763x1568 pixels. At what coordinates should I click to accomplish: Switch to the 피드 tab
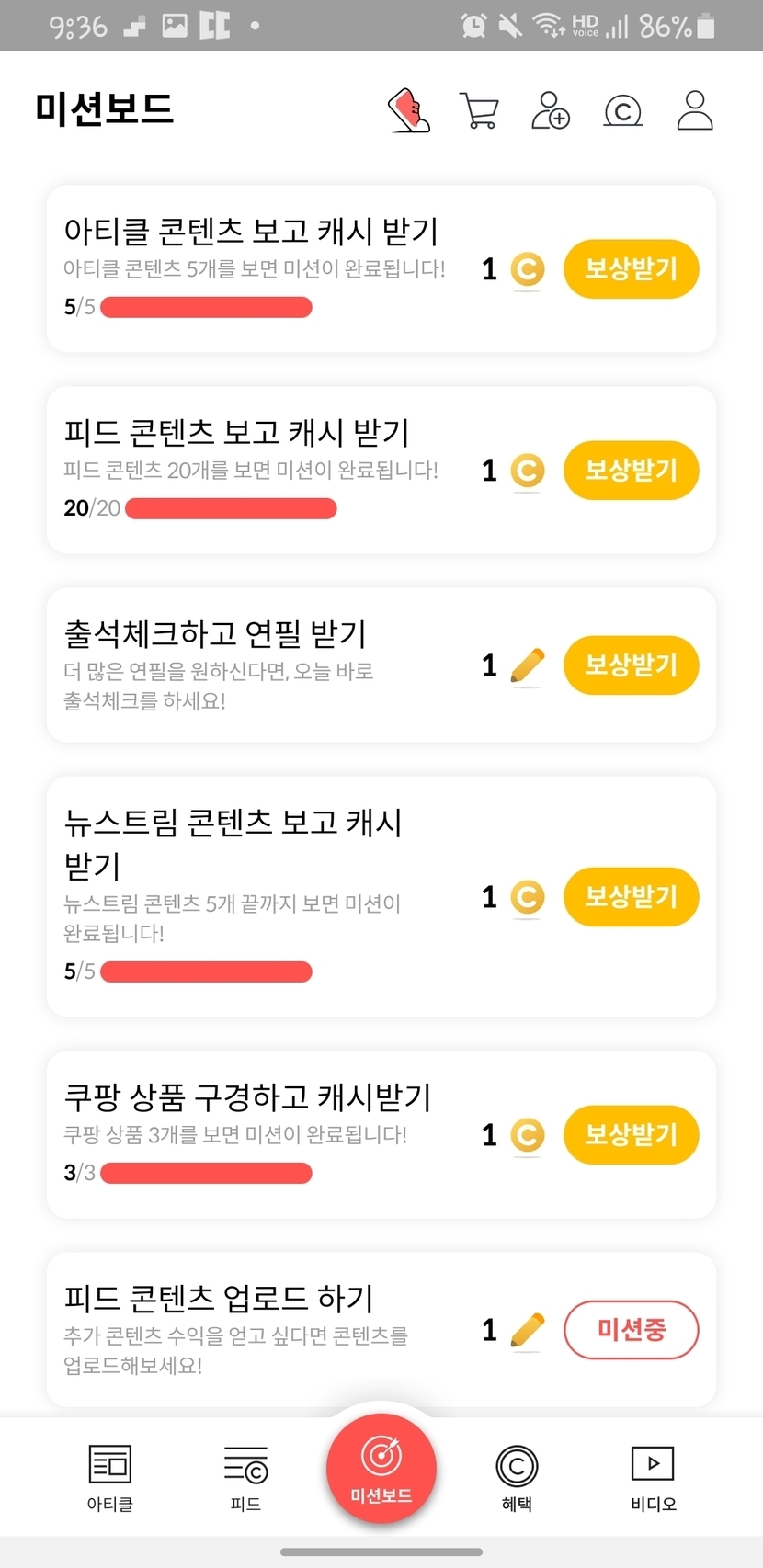click(x=245, y=1477)
